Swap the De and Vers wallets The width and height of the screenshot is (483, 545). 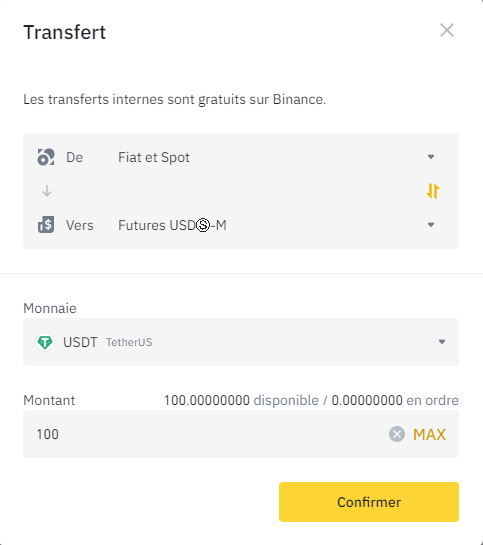(x=433, y=191)
